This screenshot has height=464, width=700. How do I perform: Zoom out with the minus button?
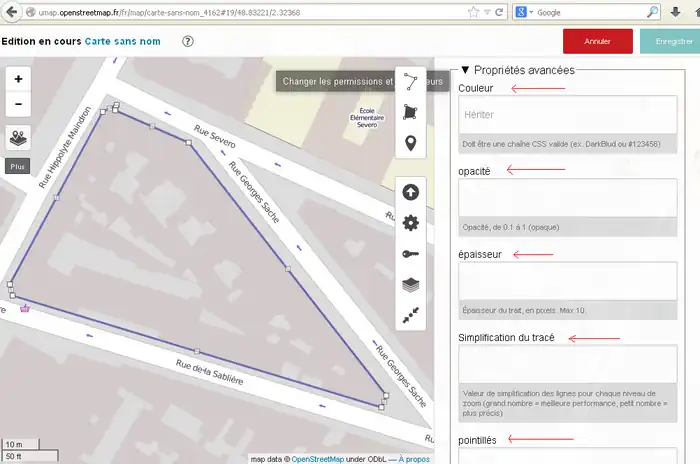click(x=19, y=103)
